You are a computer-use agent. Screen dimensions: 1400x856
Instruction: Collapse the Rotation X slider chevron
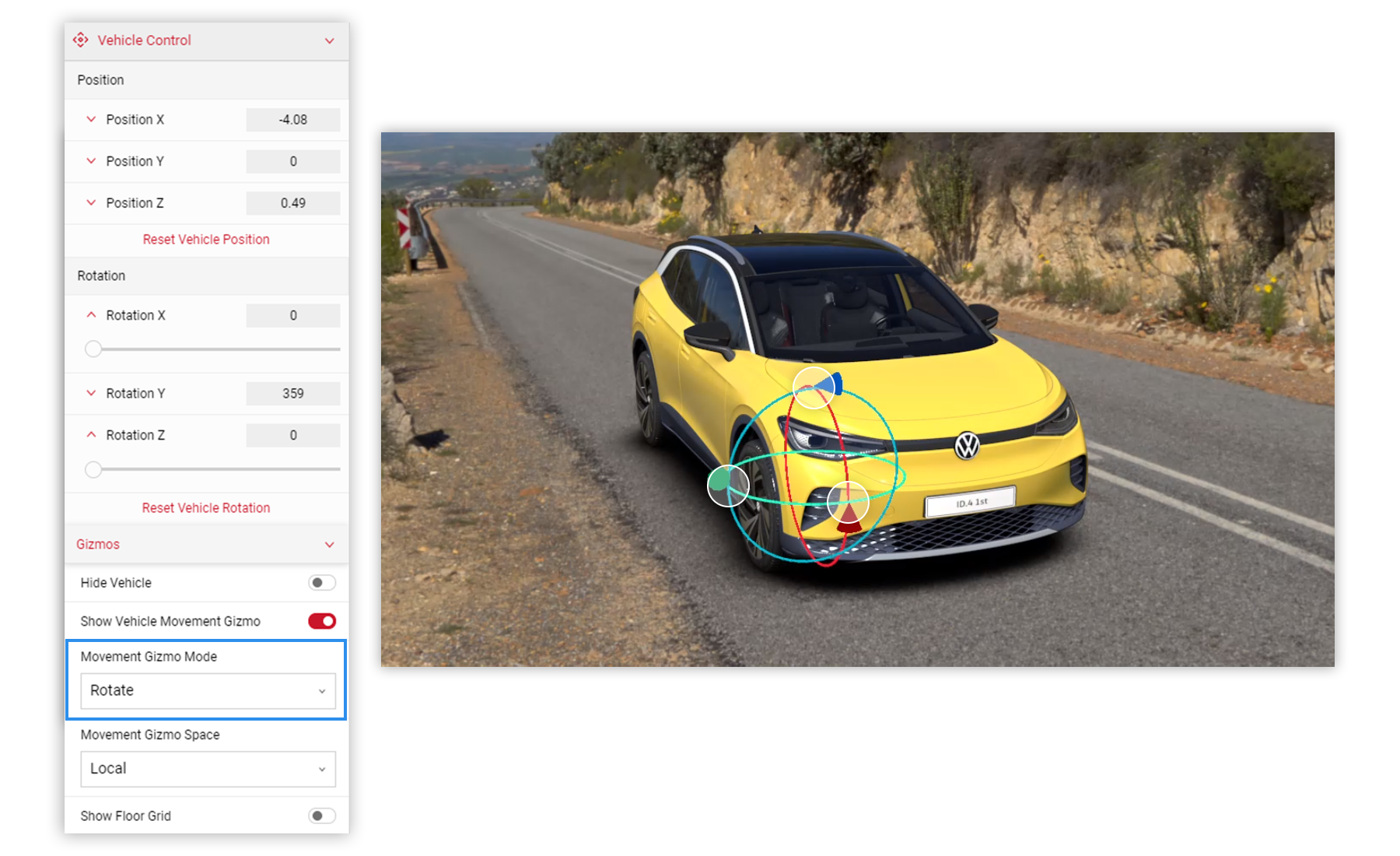[91, 315]
